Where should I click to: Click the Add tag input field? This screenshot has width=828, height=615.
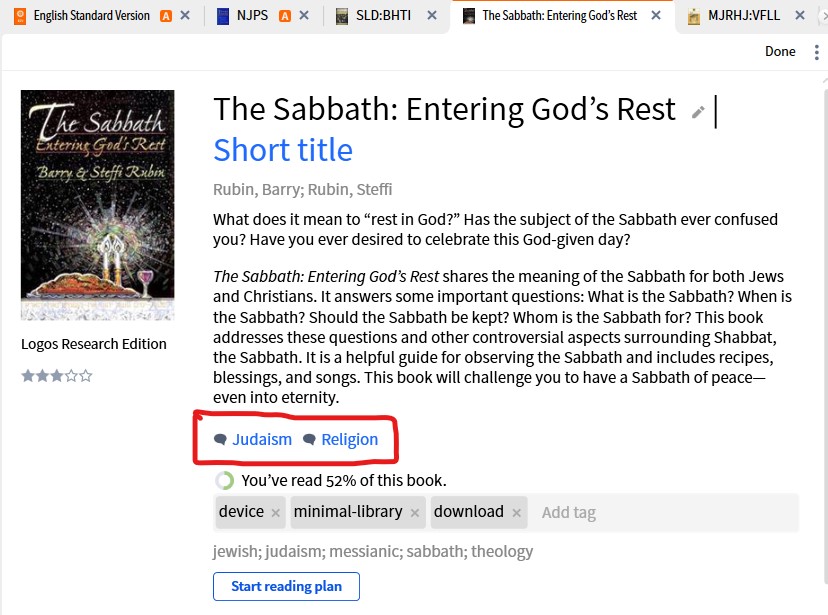pos(570,511)
